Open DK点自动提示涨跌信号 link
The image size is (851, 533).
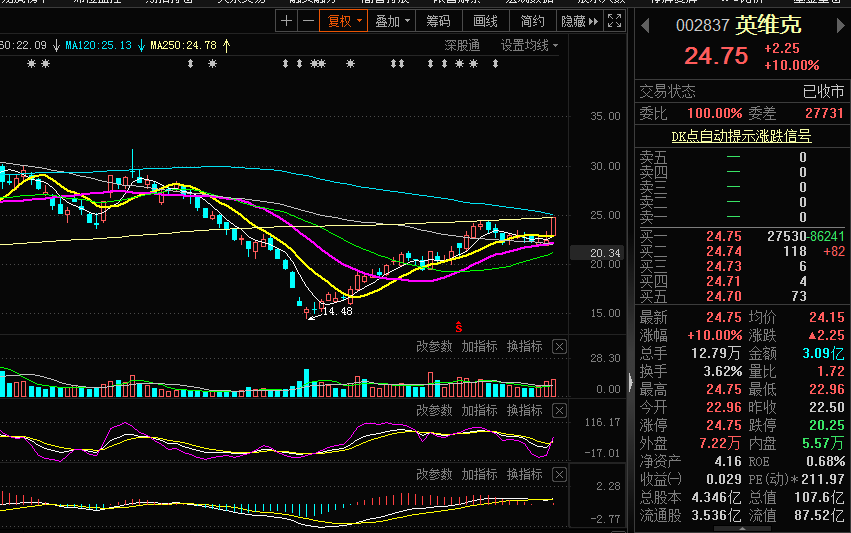pyautogui.click(x=741, y=136)
